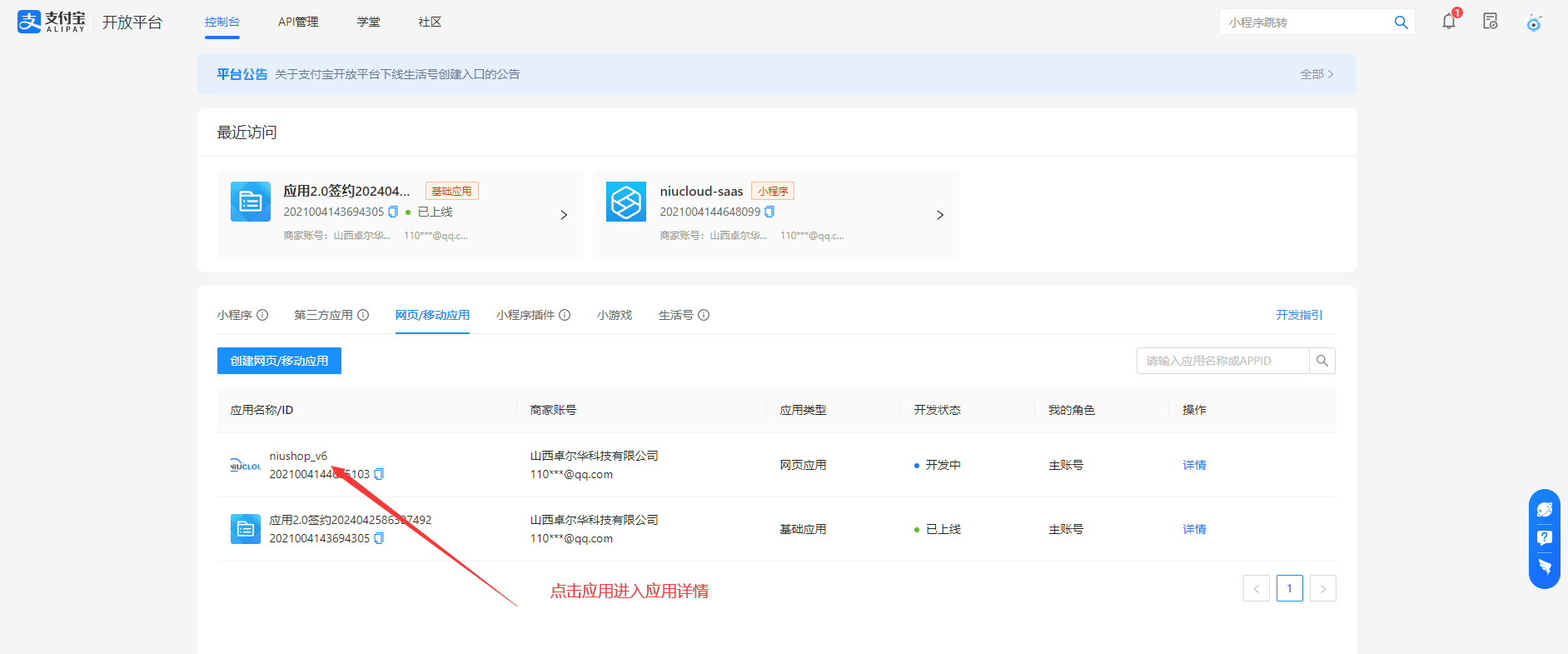Switch to 小程序插件 tab
This screenshot has height=654, width=1568.
click(525, 315)
